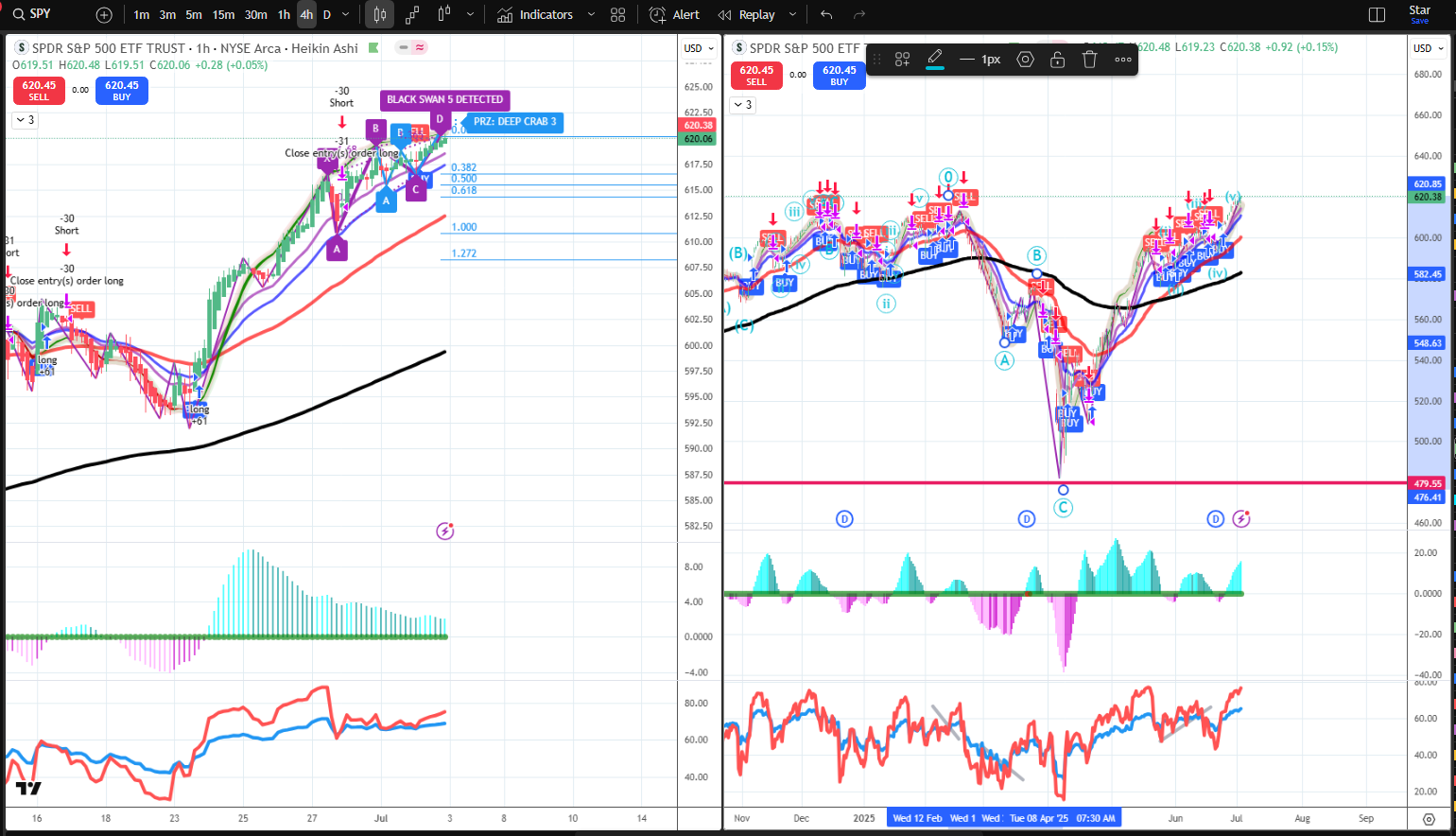Open the pencil line color tool
This screenshot has height=836, width=1456.
935,60
